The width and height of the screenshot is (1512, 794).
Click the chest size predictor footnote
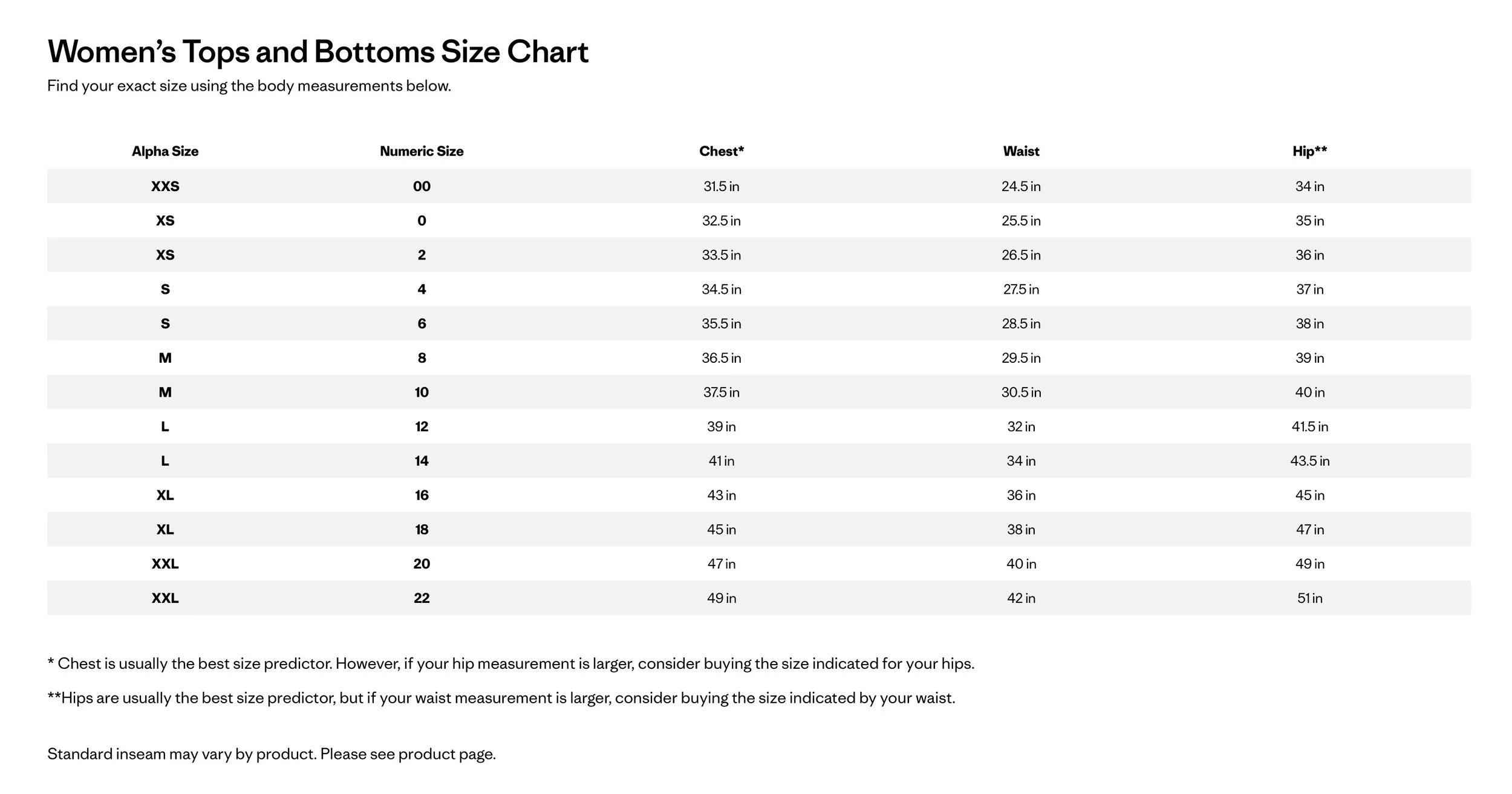point(511,664)
